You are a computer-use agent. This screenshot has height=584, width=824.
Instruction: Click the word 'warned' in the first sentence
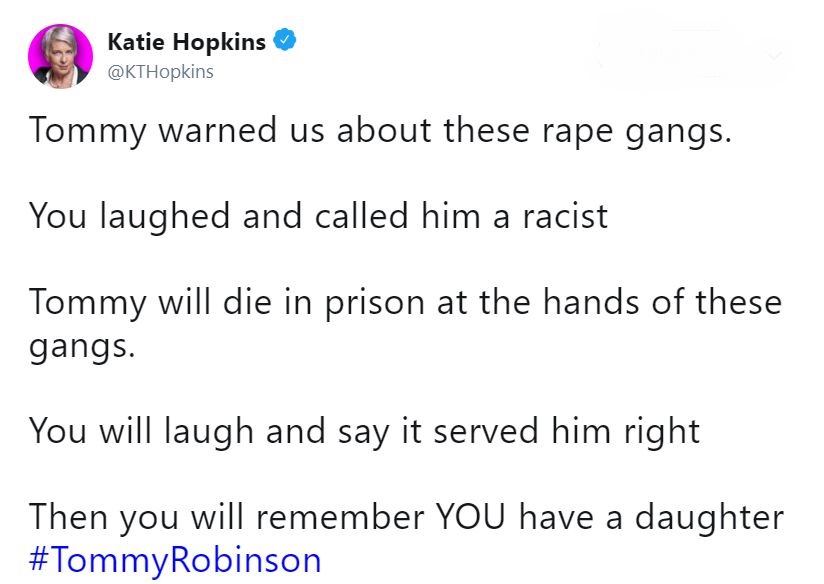click(x=218, y=130)
